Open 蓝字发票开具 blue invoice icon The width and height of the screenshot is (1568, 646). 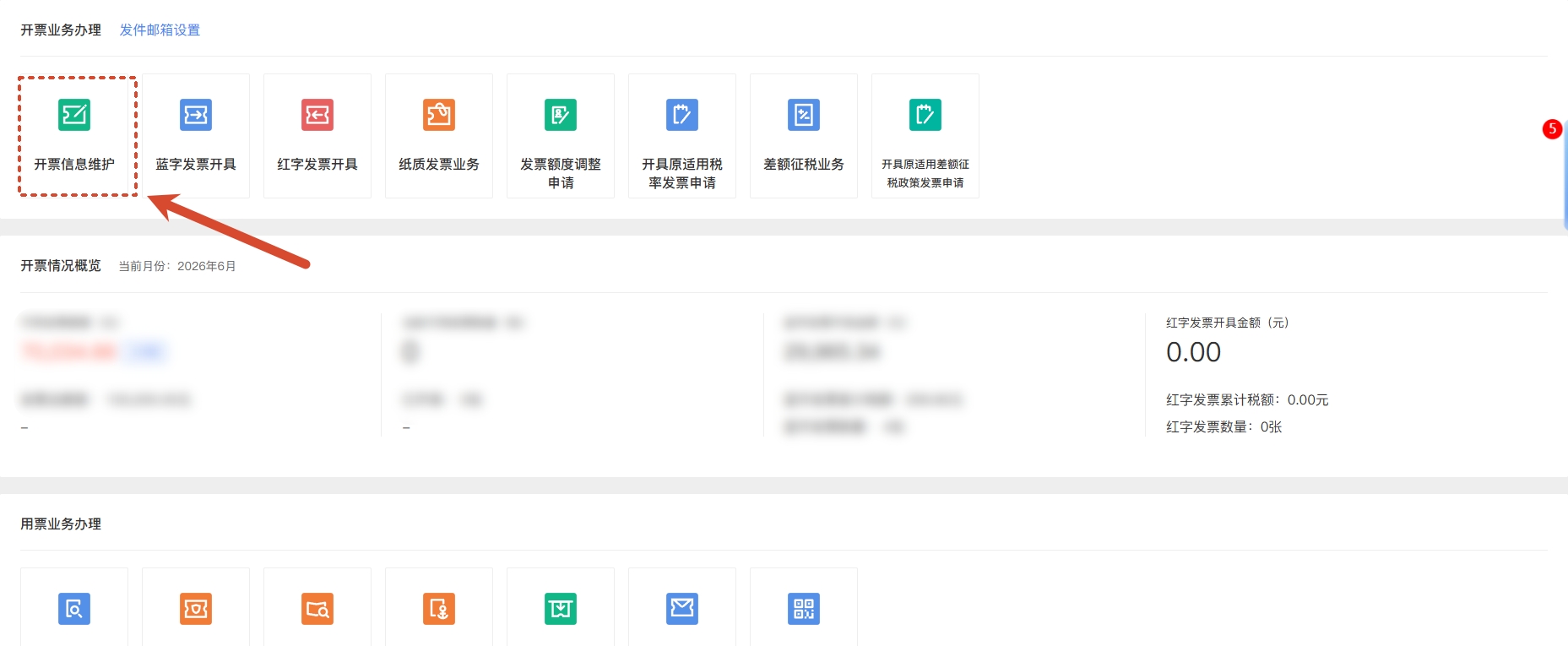[x=196, y=115]
